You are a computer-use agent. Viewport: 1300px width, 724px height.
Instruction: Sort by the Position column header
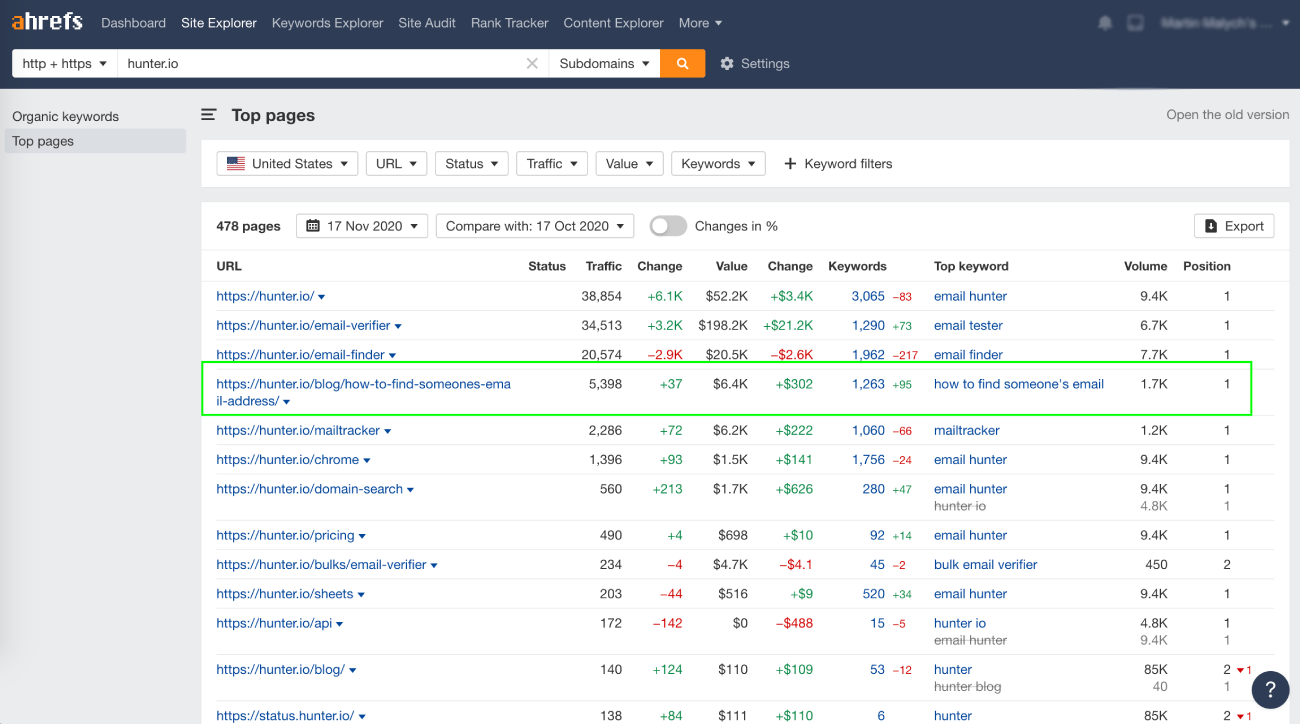click(x=1207, y=266)
